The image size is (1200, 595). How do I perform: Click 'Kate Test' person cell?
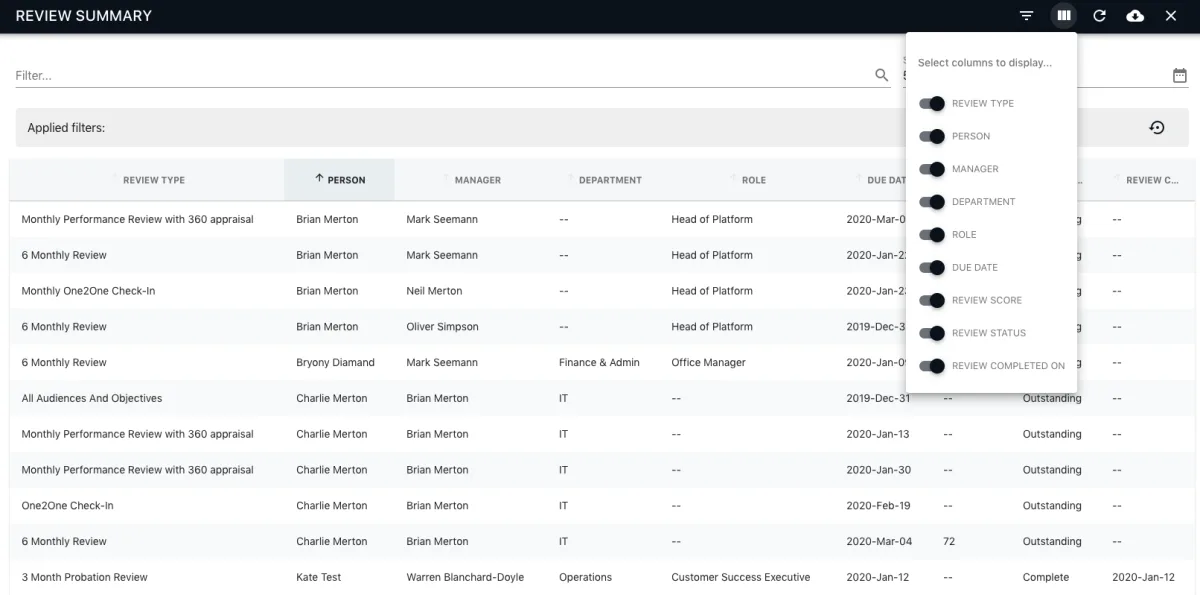pos(319,577)
